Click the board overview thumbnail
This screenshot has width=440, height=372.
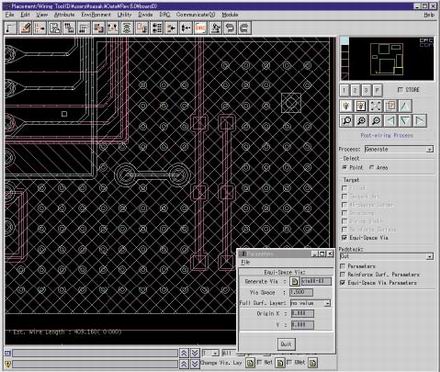(x=391, y=59)
